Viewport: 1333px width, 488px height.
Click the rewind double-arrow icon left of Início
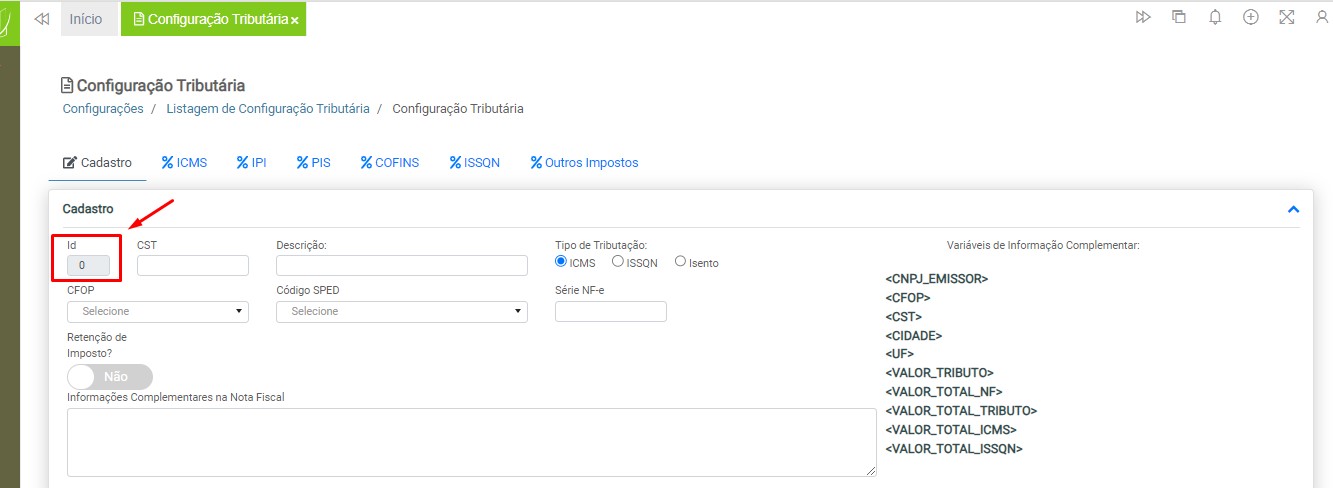pos(41,19)
